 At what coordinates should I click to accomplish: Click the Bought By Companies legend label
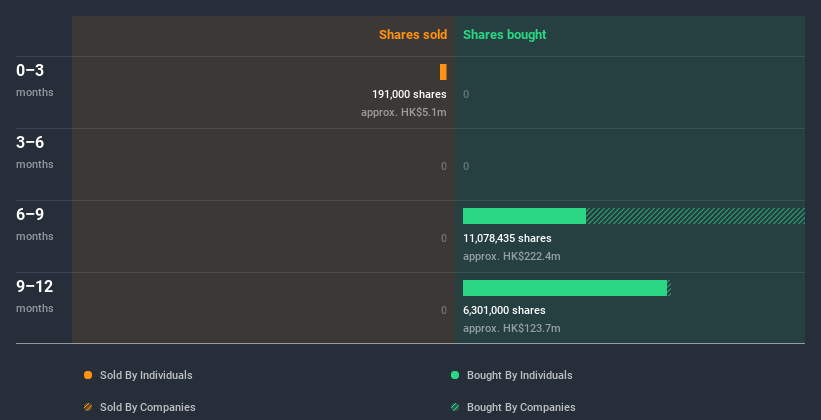coord(521,407)
